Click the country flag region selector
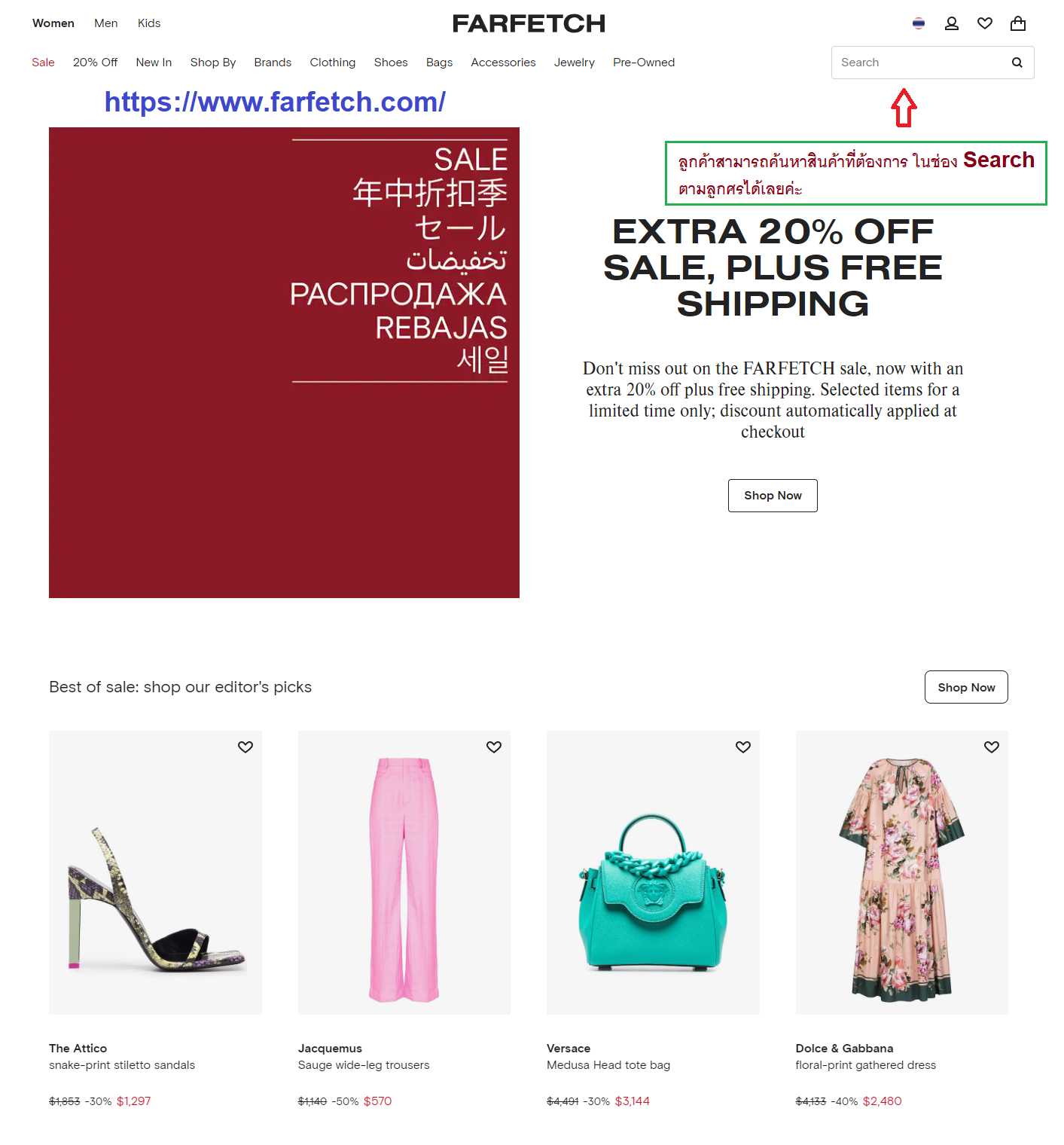This screenshot has width=1064, height=1145. pyautogui.click(x=918, y=23)
